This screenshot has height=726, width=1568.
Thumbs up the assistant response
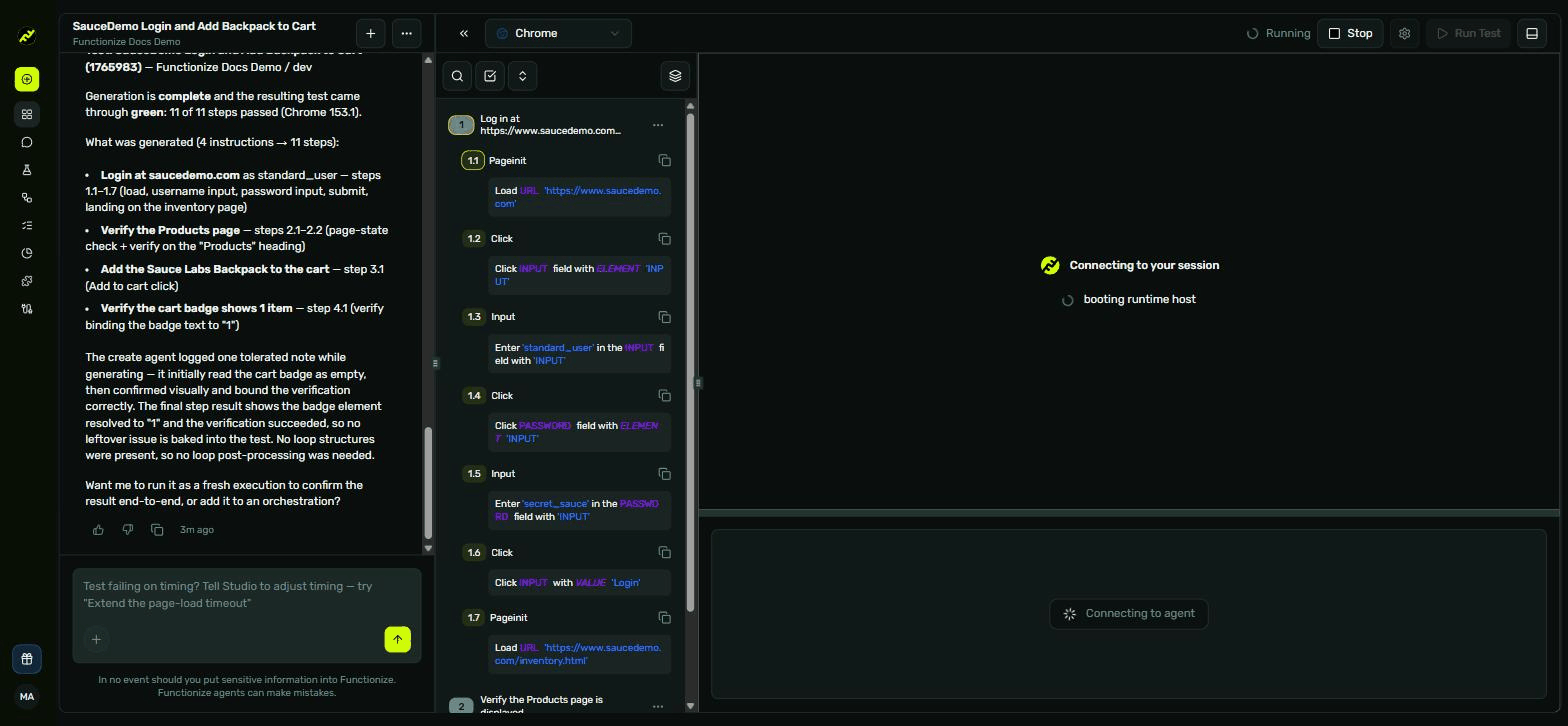(98, 530)
